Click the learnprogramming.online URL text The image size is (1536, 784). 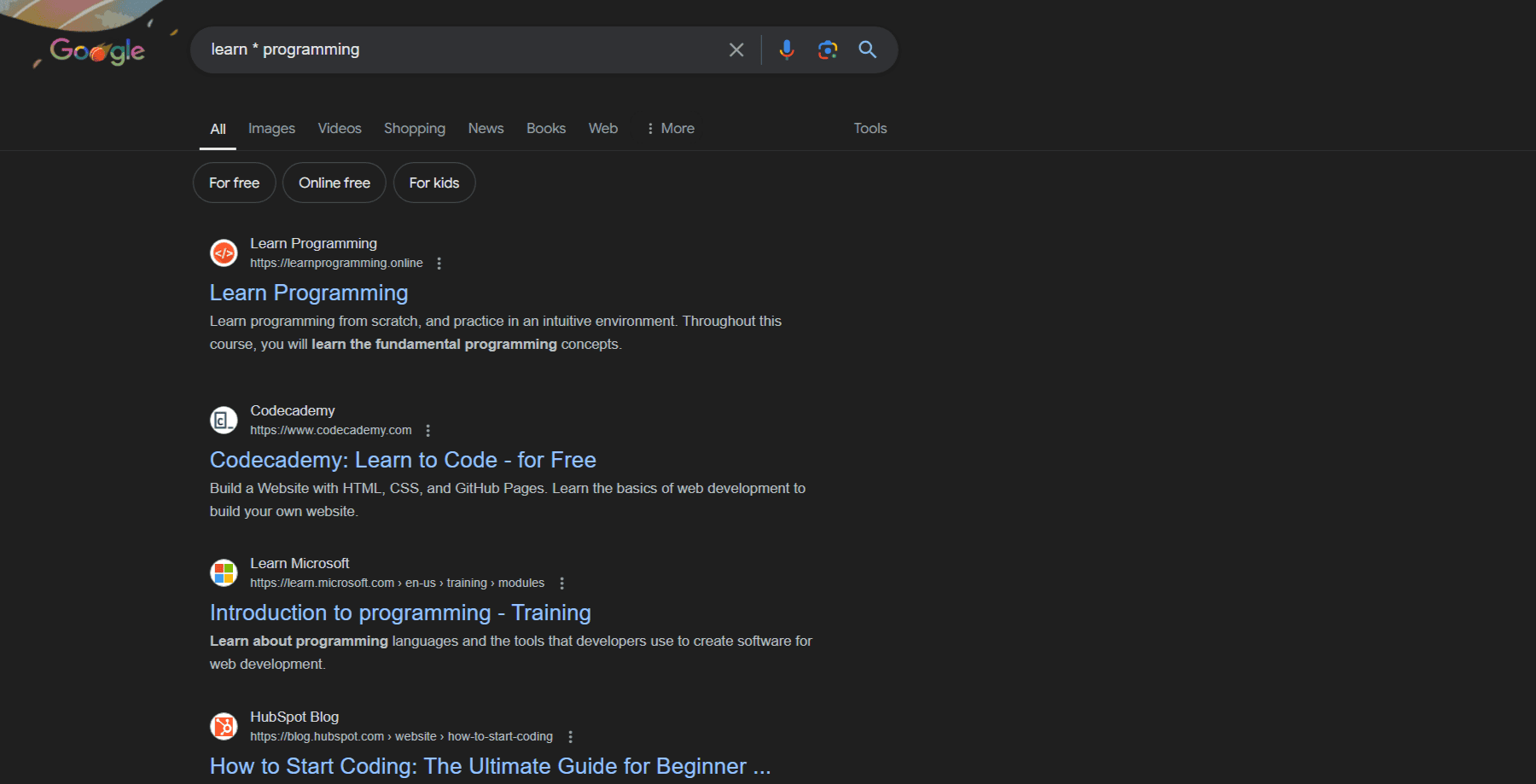pos(336,264)
